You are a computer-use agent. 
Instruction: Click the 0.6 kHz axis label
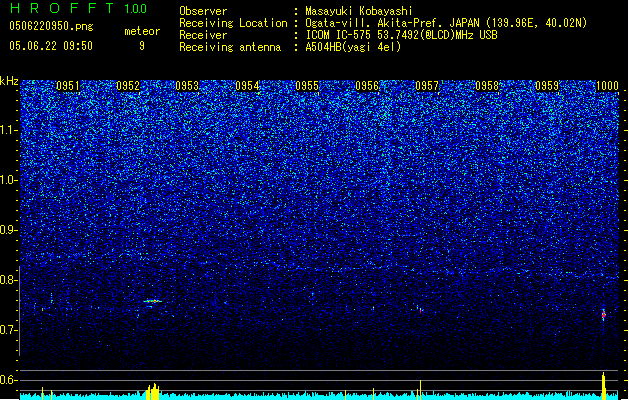click(8, 380)
